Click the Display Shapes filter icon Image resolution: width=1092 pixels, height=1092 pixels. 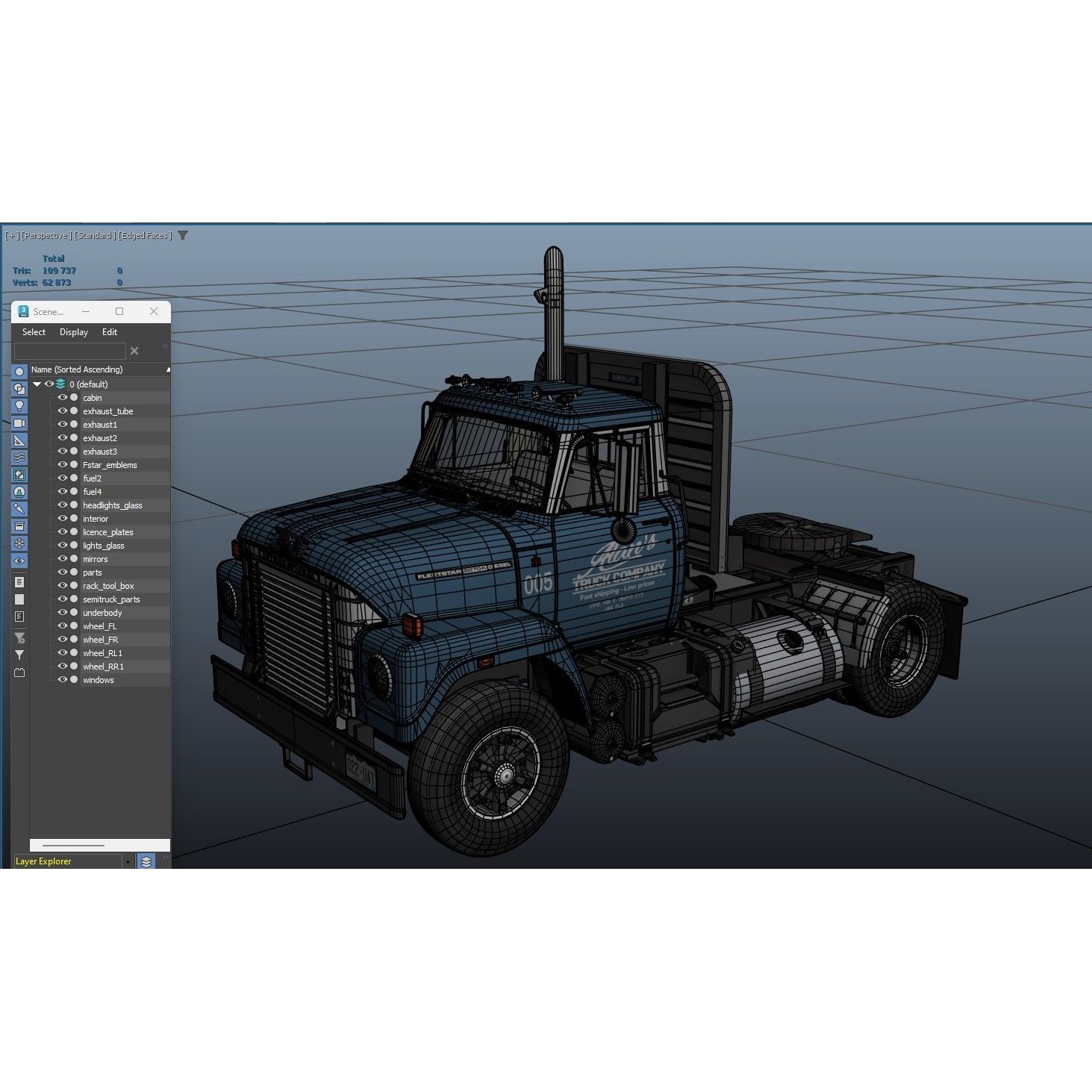[x=19, y=390]
